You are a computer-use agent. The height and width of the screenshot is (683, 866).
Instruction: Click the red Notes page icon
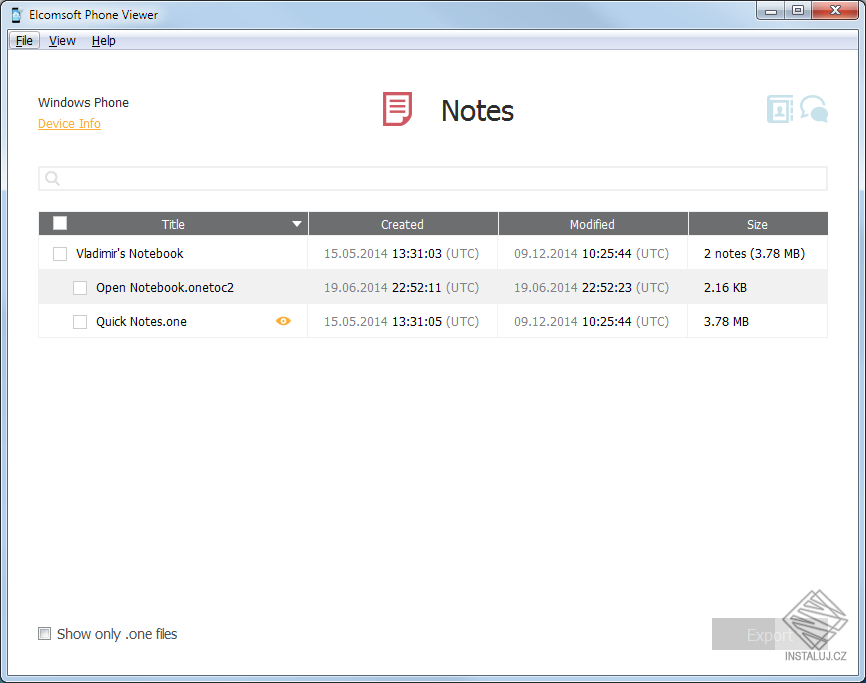397,109
